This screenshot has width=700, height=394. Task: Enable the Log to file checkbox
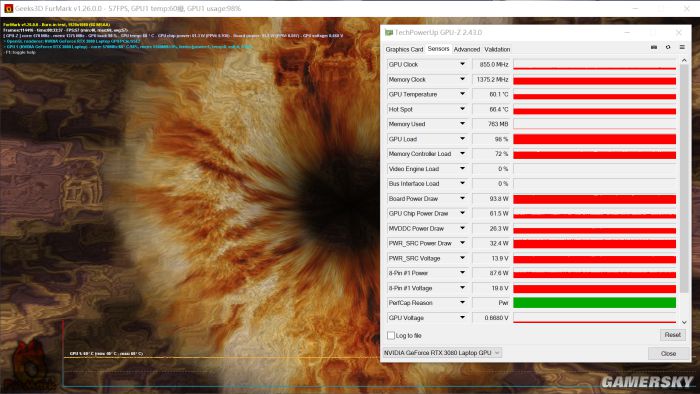tap(391, 336)
